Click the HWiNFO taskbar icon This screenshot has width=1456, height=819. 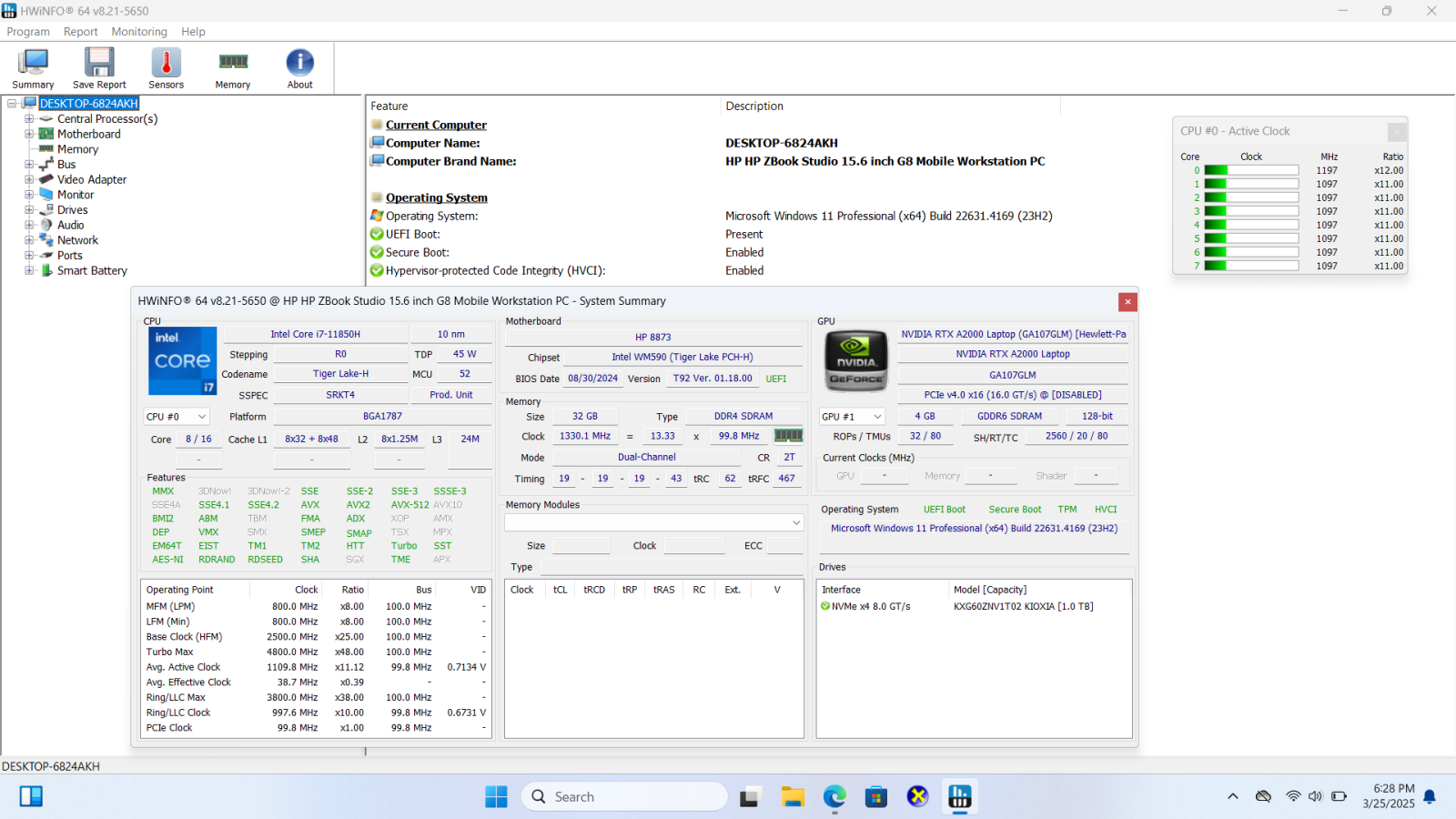[960, 797]
